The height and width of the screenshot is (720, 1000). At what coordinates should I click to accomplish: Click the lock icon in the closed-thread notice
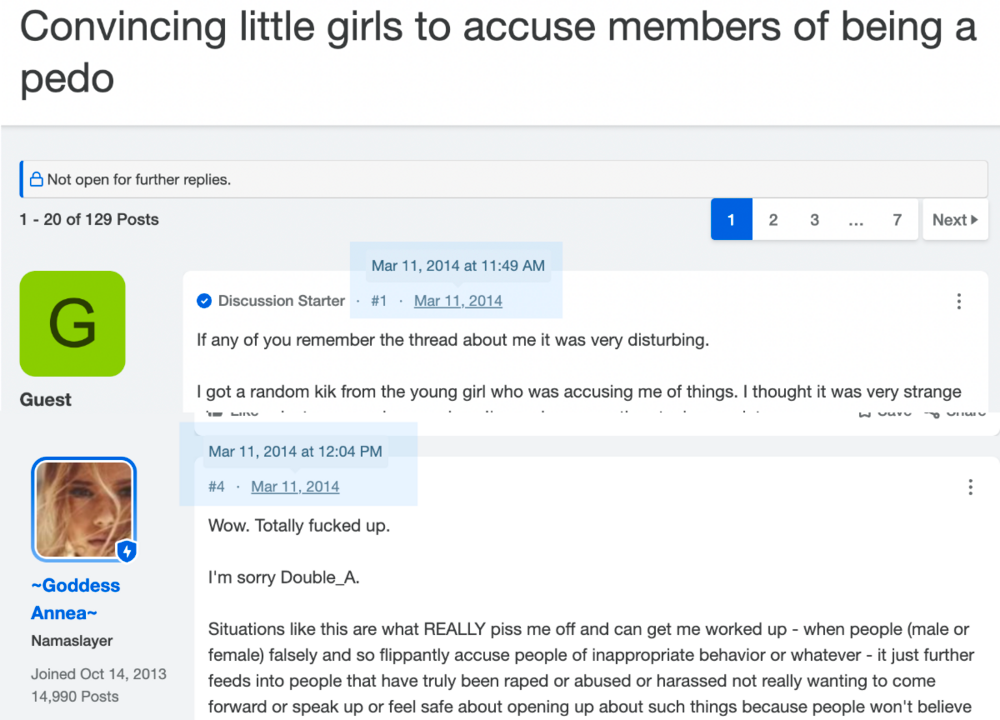tap(36, 179)
